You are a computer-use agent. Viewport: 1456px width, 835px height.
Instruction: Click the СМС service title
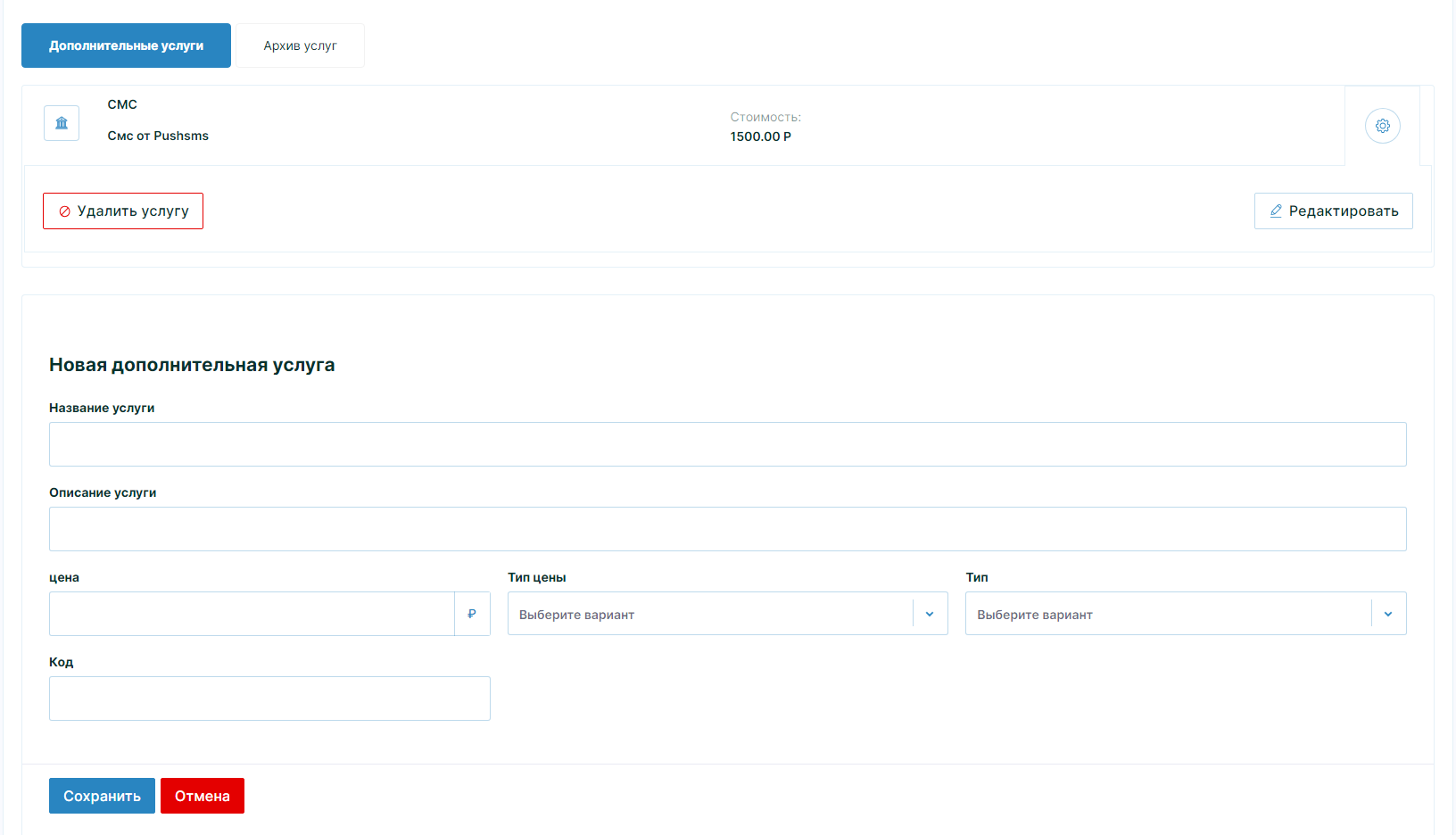click(122, 104)
